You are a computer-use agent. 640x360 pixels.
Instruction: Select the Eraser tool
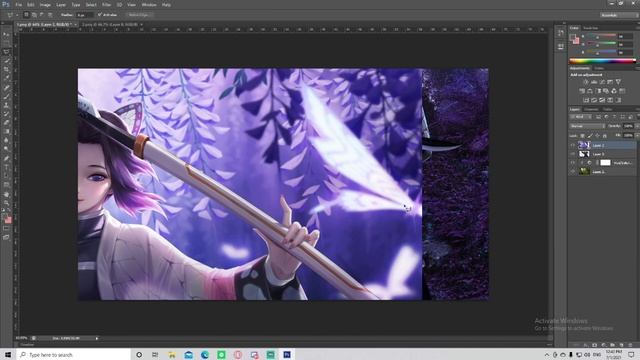click(x=6, y=122)
